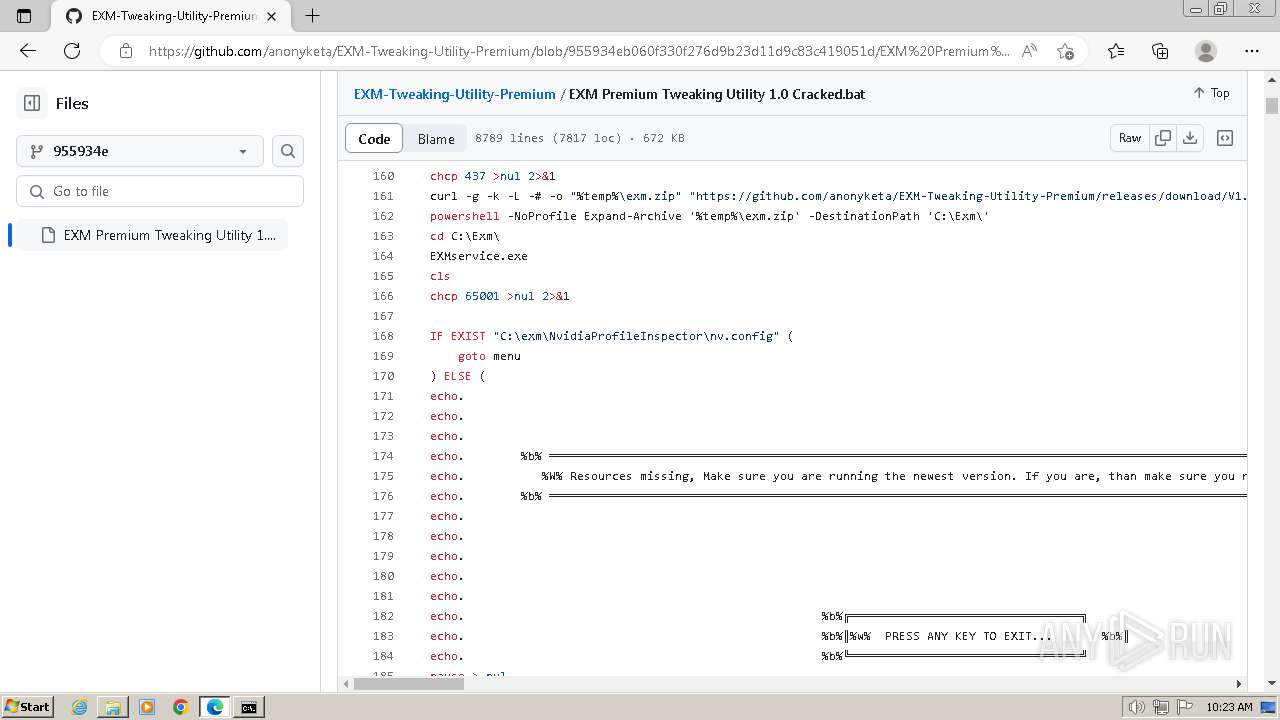This screenshot has width=1280, height=720.
Task: Select line number 175
Action: tap(383, 476)
